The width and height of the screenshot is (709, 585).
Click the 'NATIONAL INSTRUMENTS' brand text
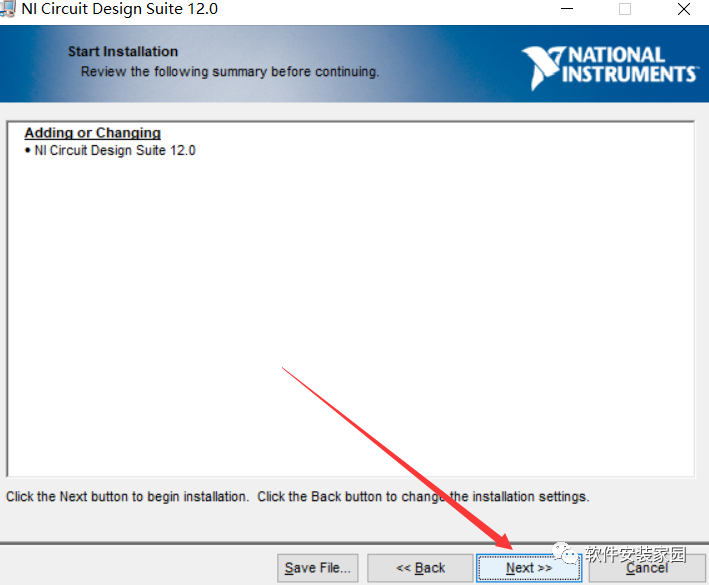pyautogui.click(x=630, y=65)
